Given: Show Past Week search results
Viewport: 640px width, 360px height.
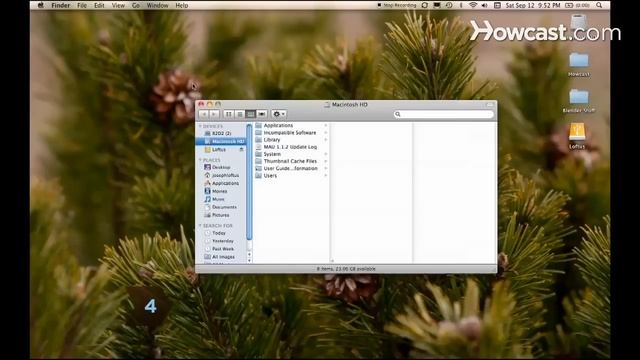Looking at the screenshot, I should point(221,249).
